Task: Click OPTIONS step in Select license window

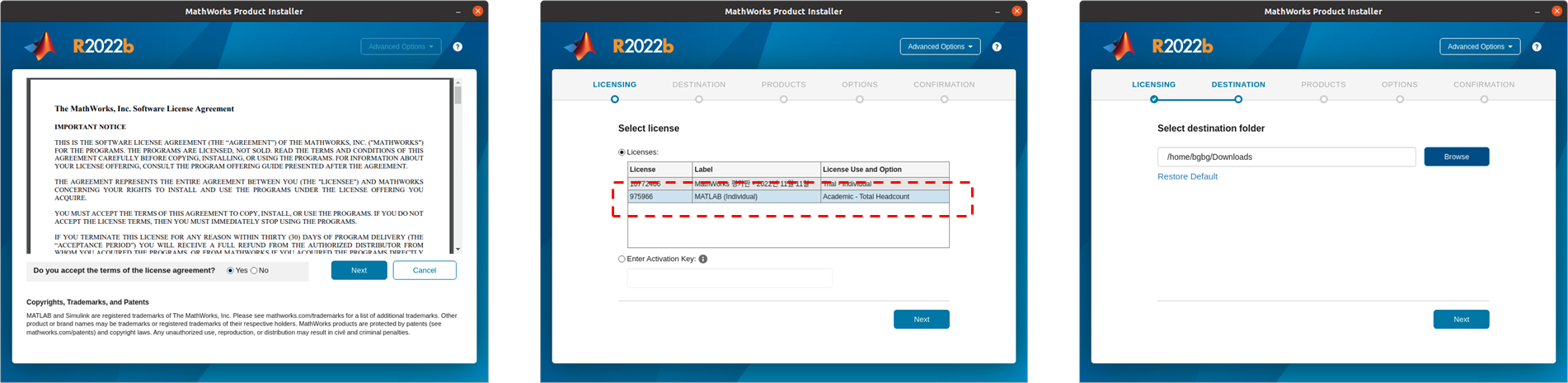Action: point(859,85)
